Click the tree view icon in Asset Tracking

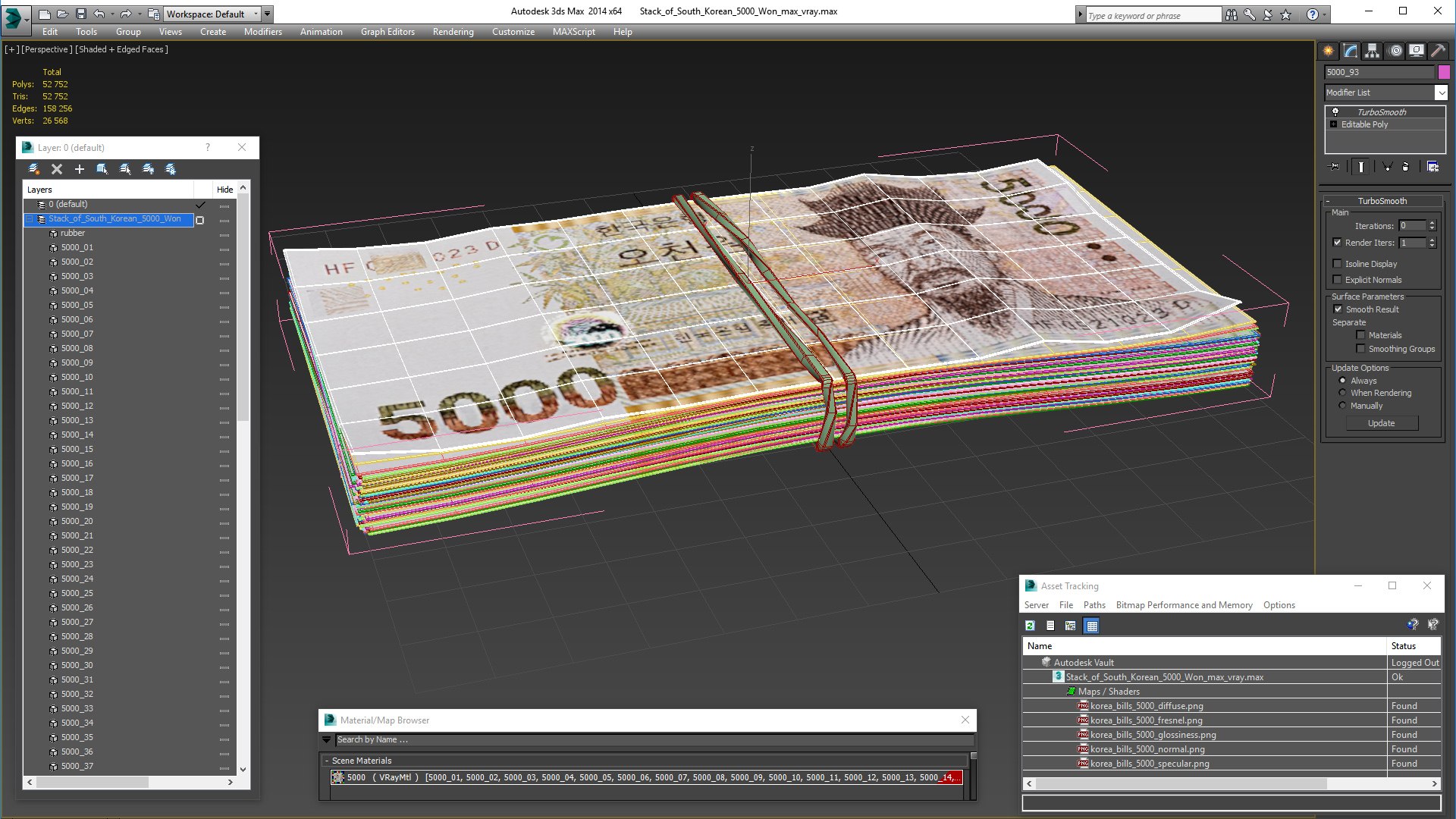(1071, 626)
